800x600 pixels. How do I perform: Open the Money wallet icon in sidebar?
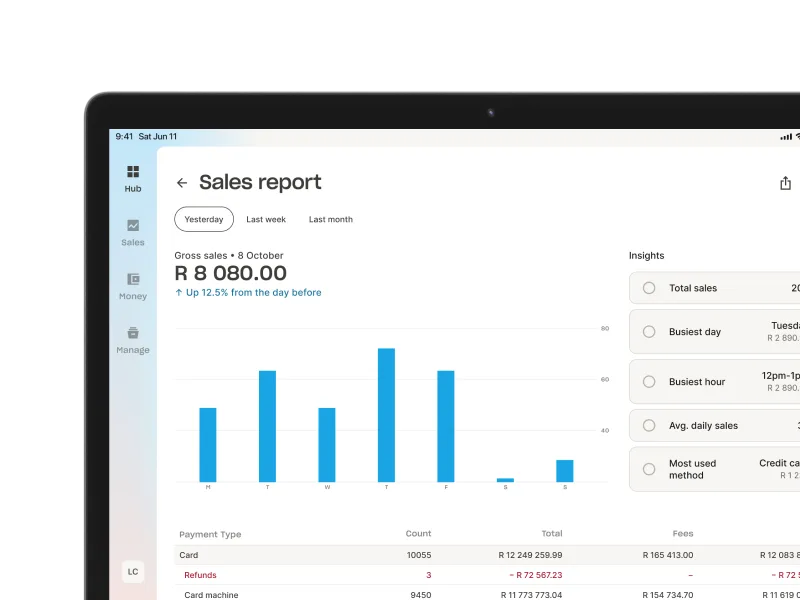[x=133, y=280]
